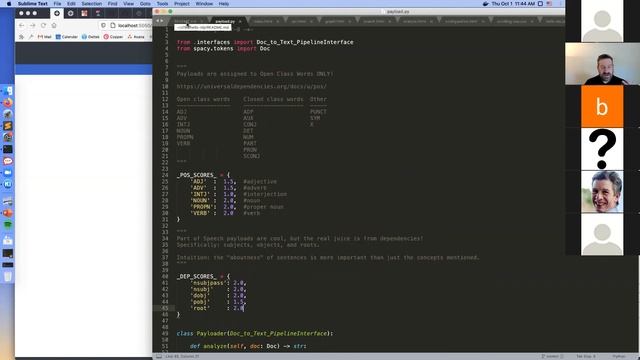The height and width of the screenshot is (360, 640).
Task: Click line number 24 in the gutter
Action: coord(165,175)
